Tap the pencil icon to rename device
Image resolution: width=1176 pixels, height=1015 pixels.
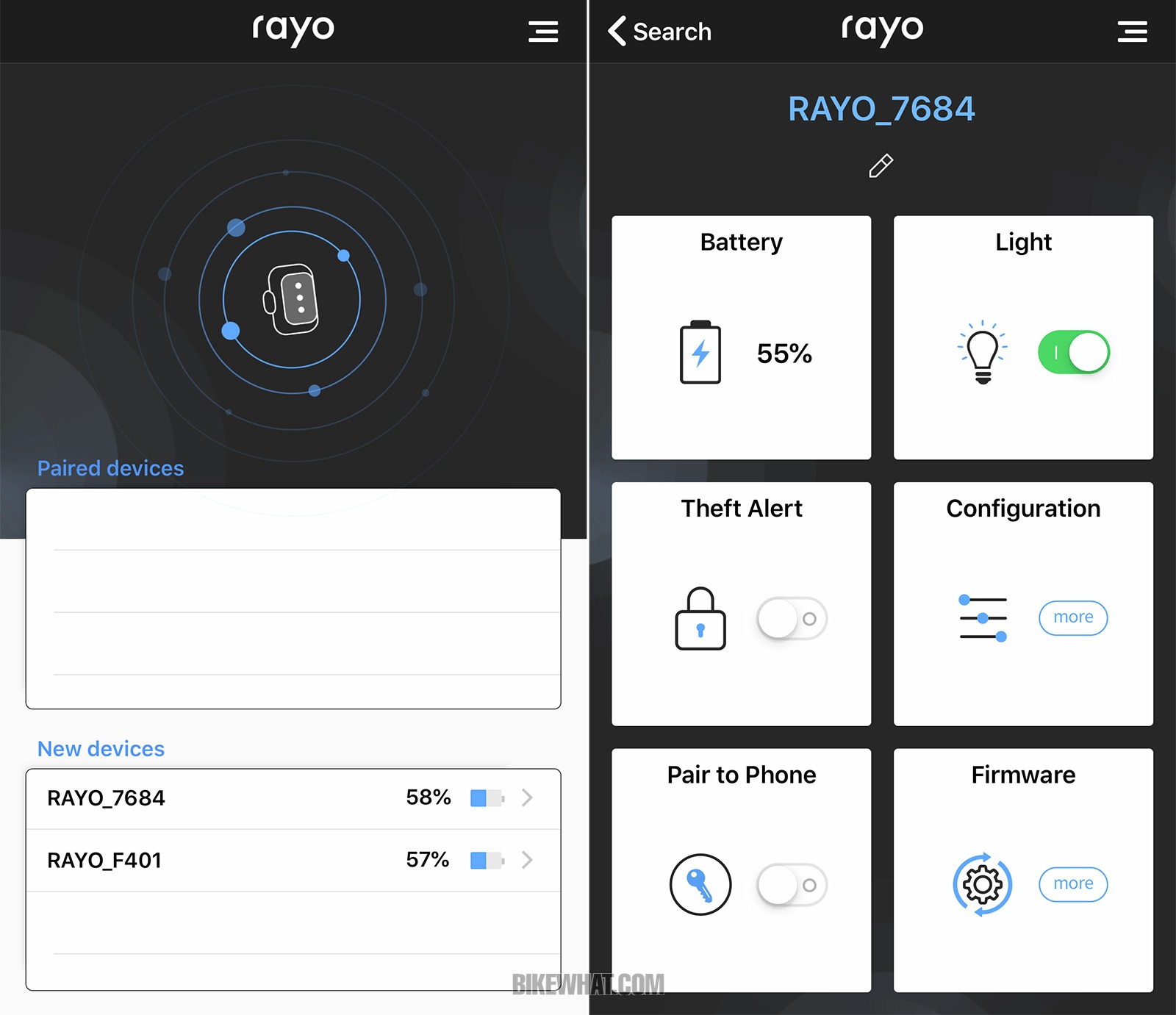(881, 166)
